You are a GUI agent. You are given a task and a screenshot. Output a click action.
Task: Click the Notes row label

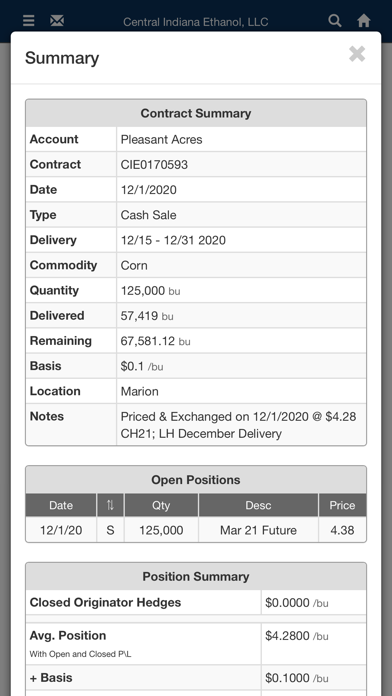coord(47,416)
